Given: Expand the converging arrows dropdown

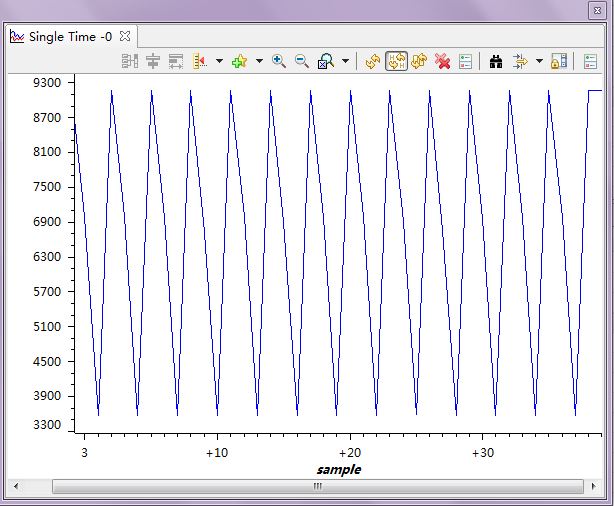Looking at the screenshot, I should pyautogui.click(x=539, y=61).
